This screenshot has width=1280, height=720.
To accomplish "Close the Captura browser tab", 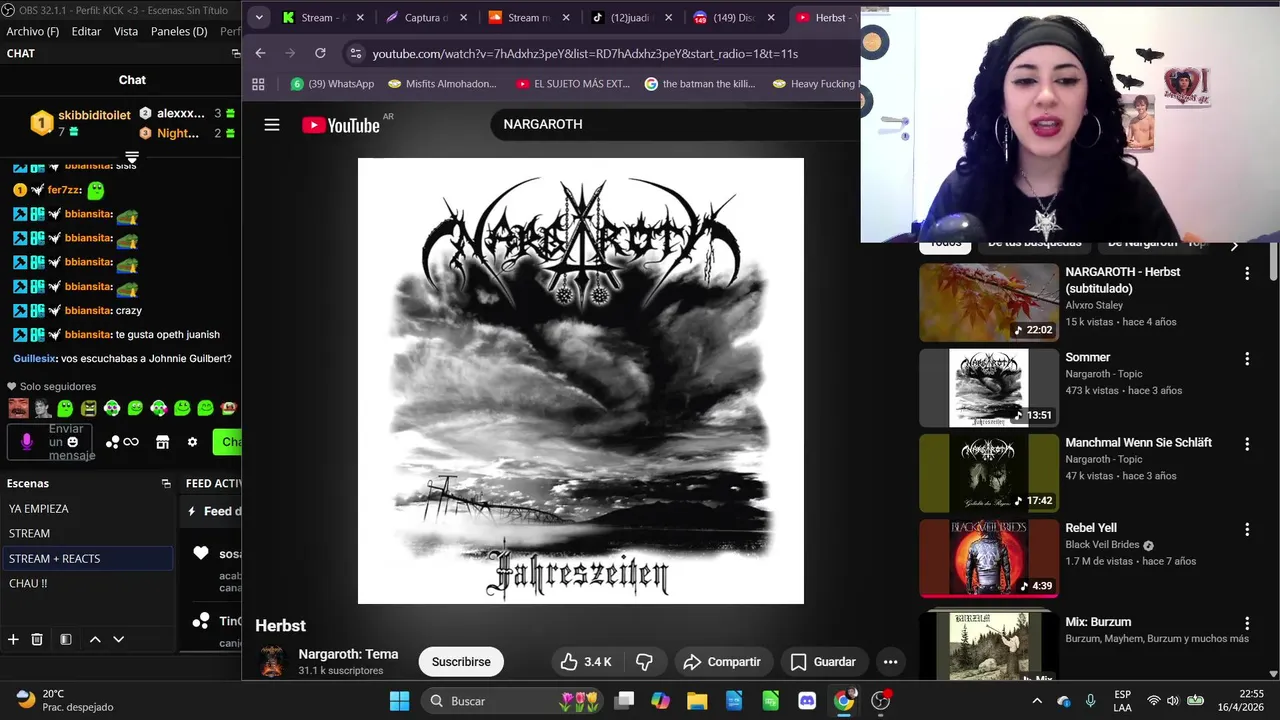I will point(463,17).
